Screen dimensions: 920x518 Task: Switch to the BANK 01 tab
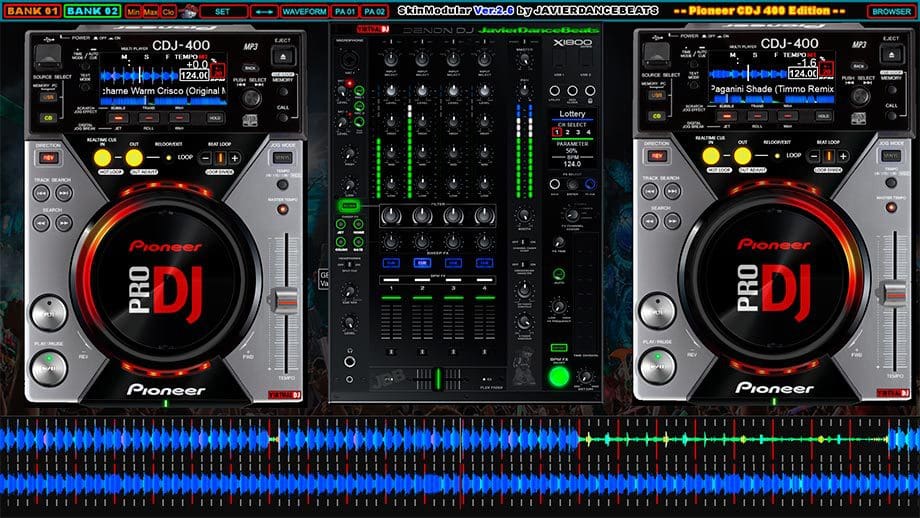31,11
